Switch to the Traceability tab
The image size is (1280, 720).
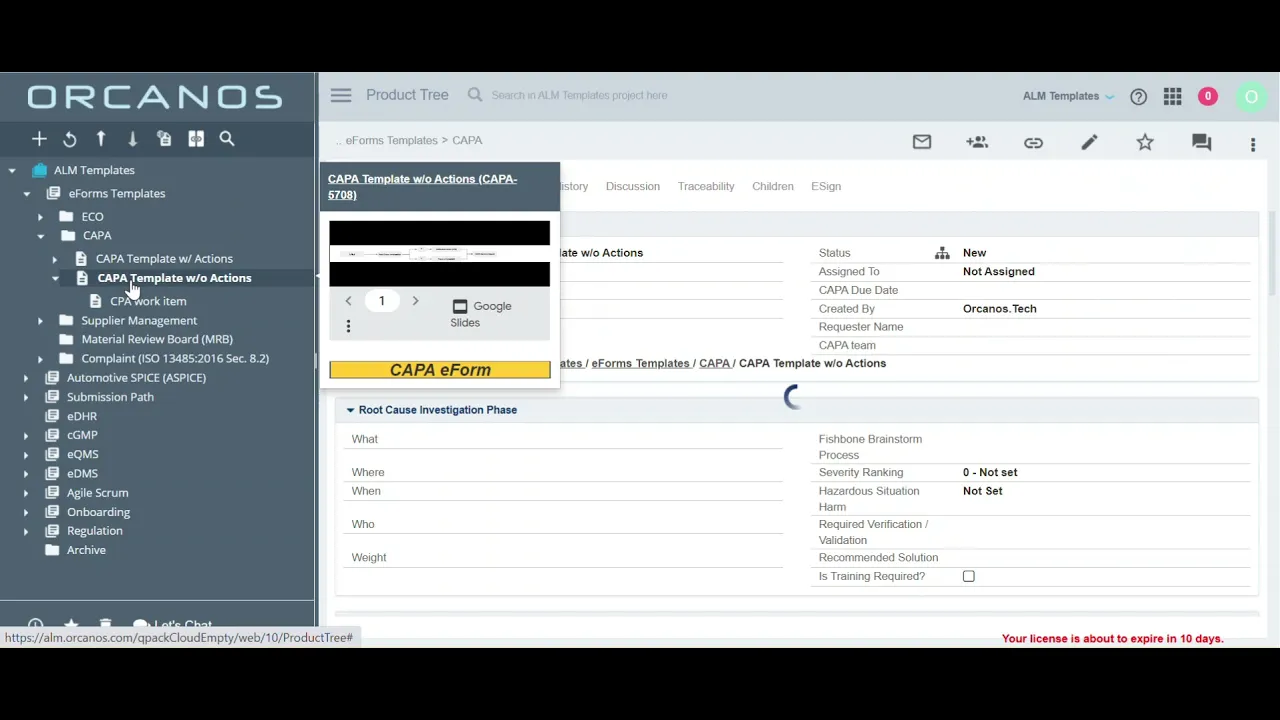(x=706, y=186)
